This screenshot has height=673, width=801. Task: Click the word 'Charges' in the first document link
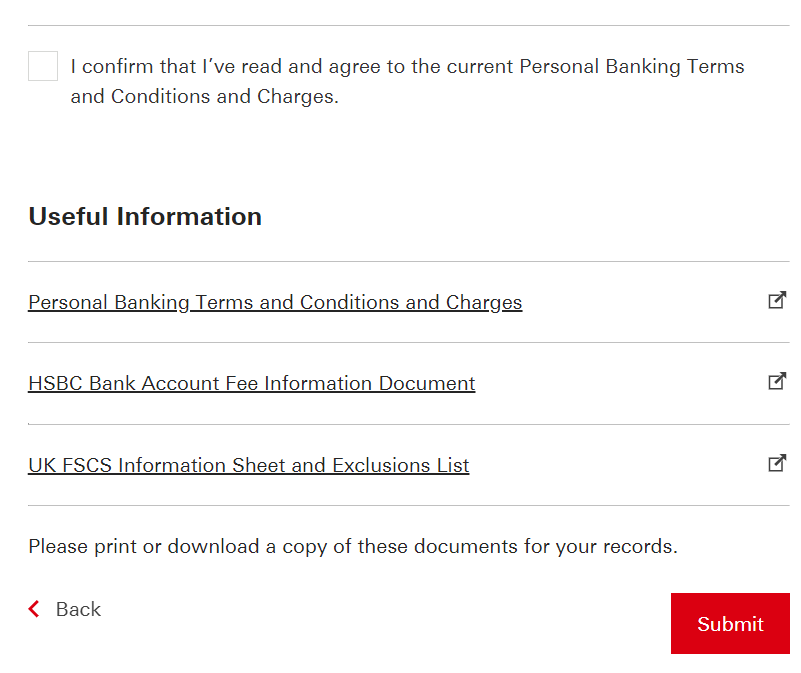coord(484,303)
